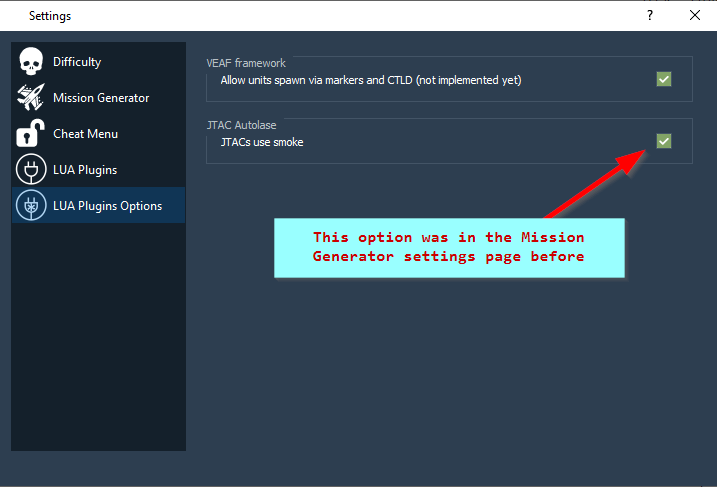The image size is (717, 487).
Task: Click the plug icon beside LUA Plugins
Action: click(31, 170)
